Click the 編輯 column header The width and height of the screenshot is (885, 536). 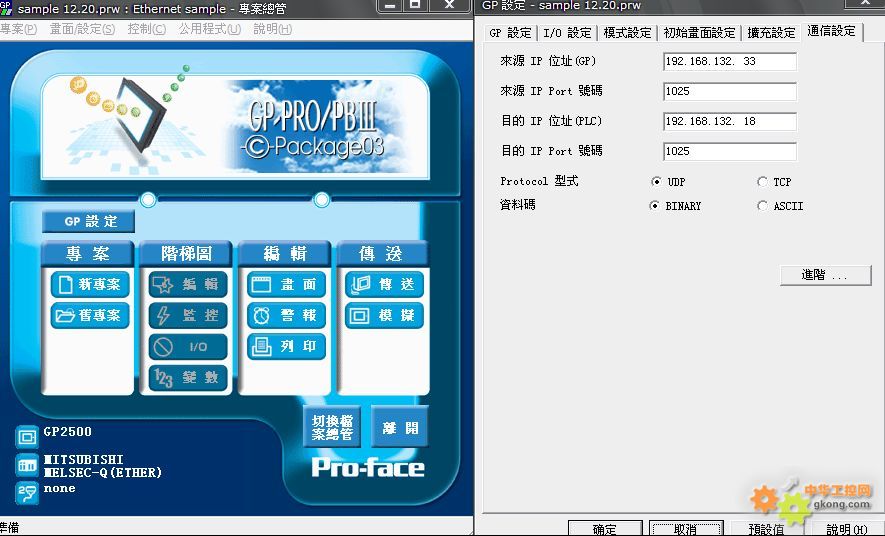point(284,254)
